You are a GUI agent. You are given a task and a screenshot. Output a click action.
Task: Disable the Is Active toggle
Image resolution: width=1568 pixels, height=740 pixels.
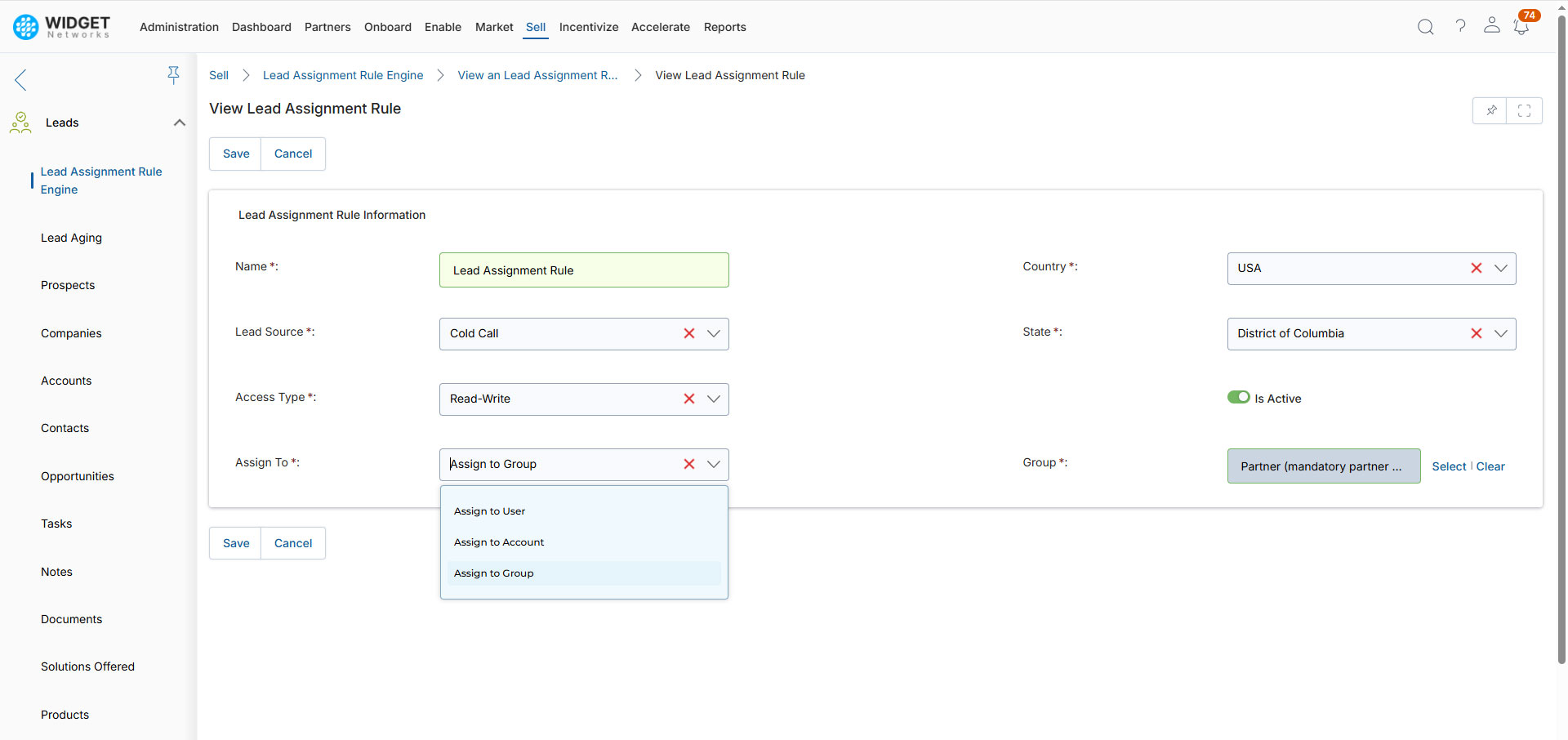1239,397
